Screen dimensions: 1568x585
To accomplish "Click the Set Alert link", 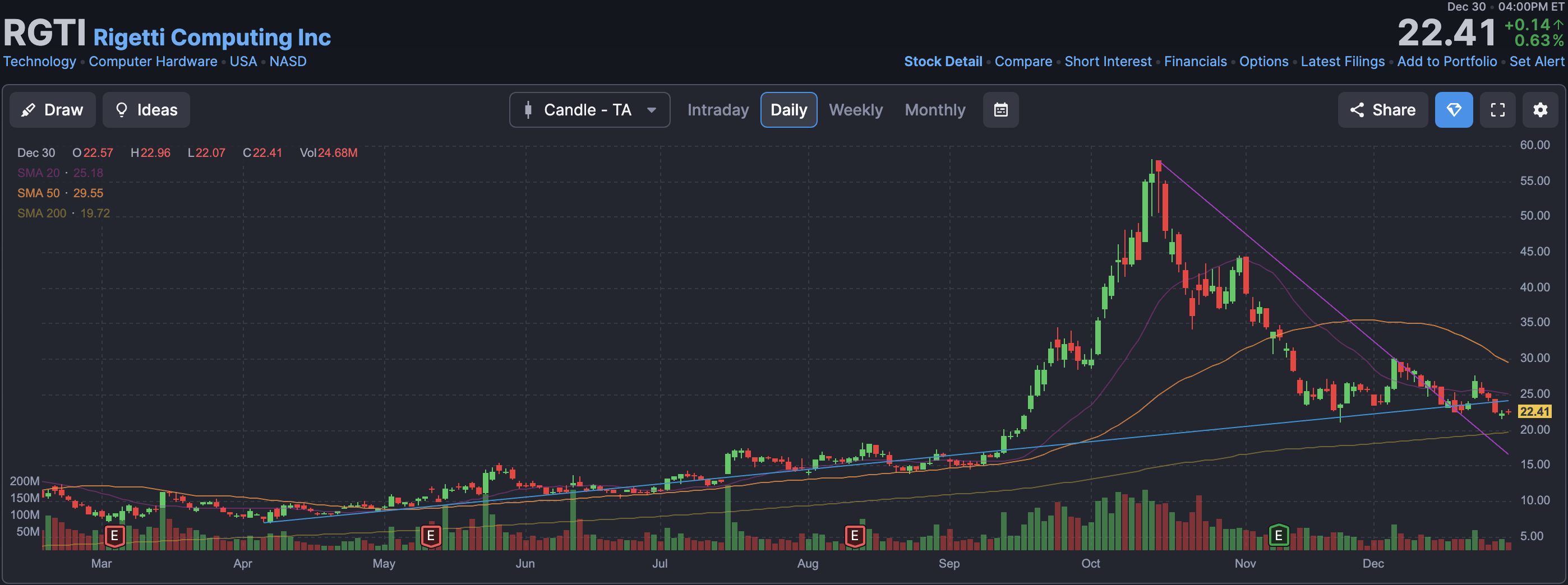I will pos(1537,62).
